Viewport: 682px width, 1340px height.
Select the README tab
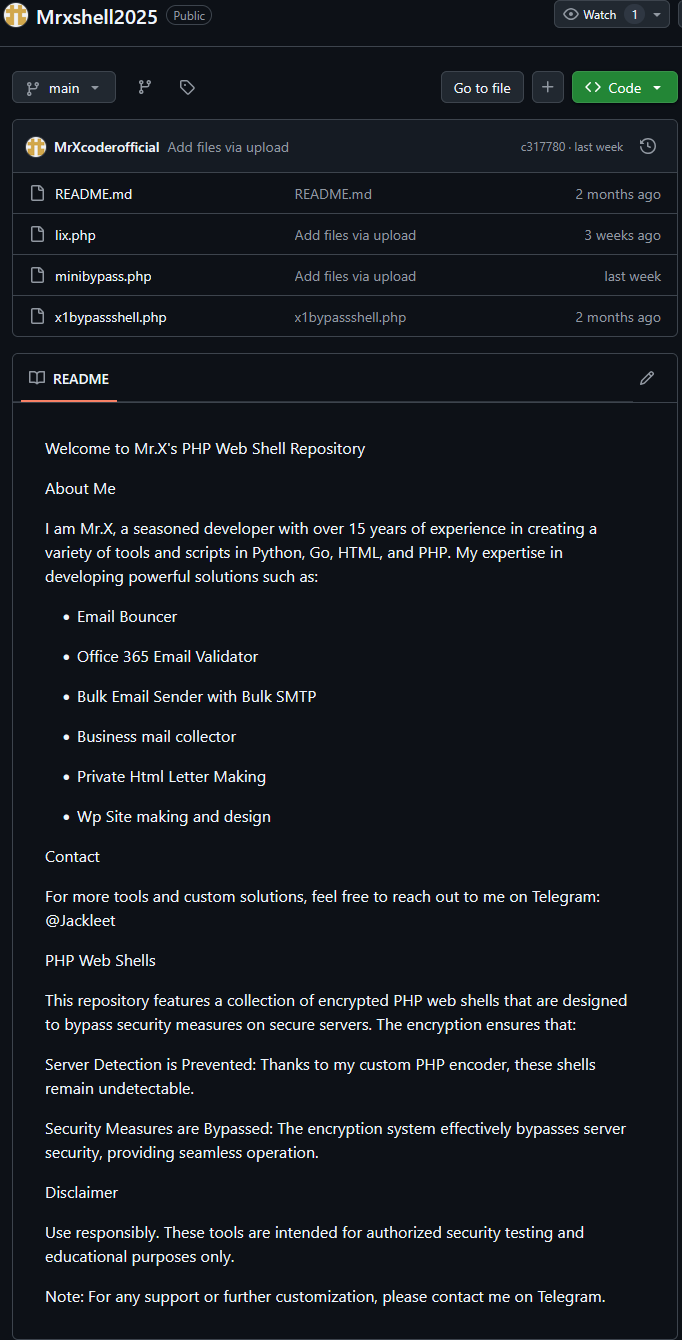(x=69, y=379)
